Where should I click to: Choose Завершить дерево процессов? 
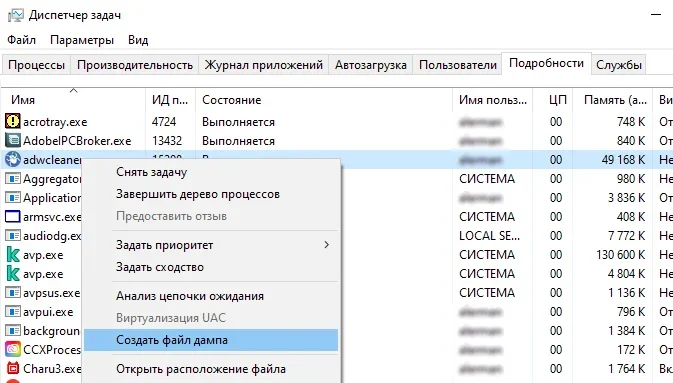pos(211,194)
